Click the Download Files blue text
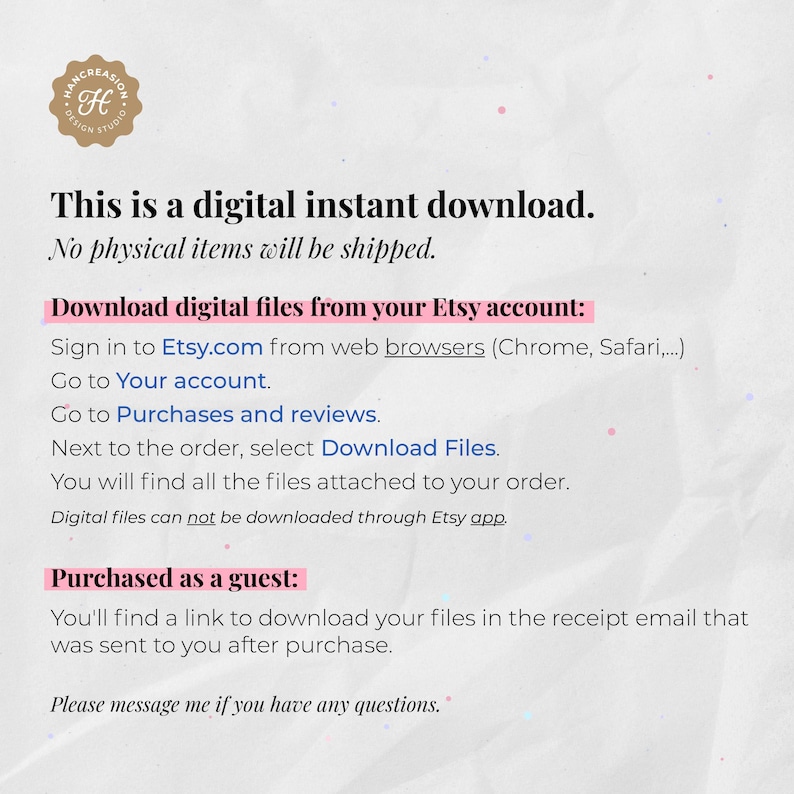Image resolution: width=794 pixels, height=794 pixels. pyautogui.click(x=409, y=448)
